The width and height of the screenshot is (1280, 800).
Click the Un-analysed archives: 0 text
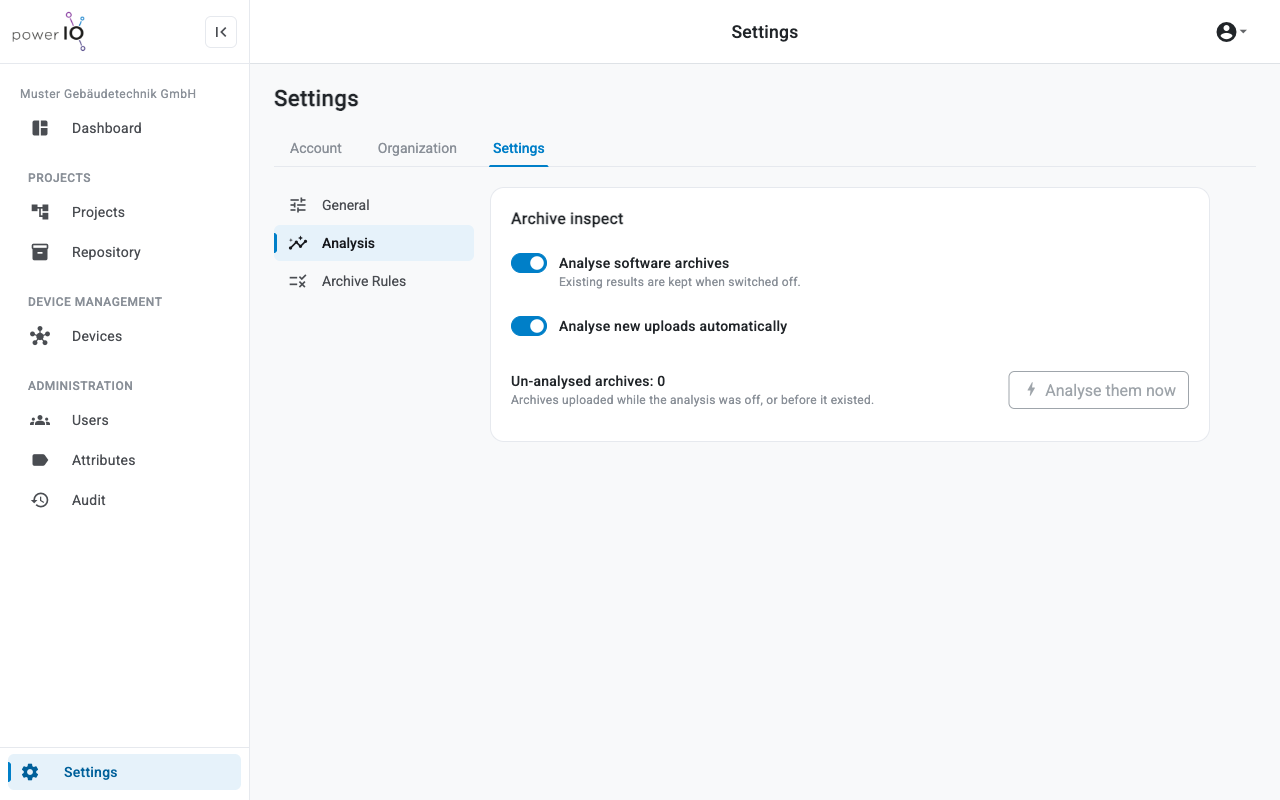click(588, 381)
